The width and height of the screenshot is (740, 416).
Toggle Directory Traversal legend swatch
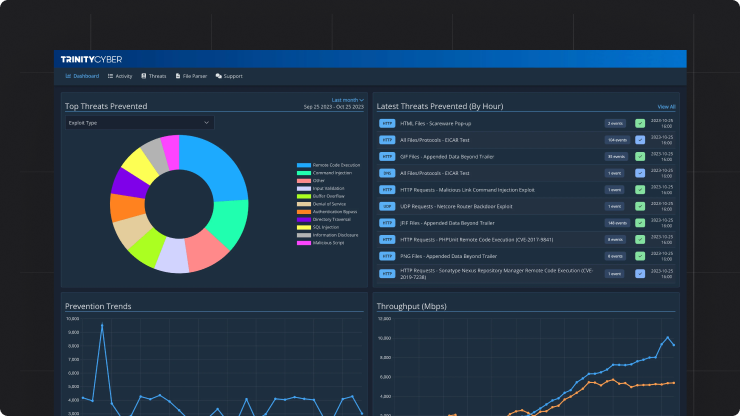pyautogui.click(x=303, y=220)
